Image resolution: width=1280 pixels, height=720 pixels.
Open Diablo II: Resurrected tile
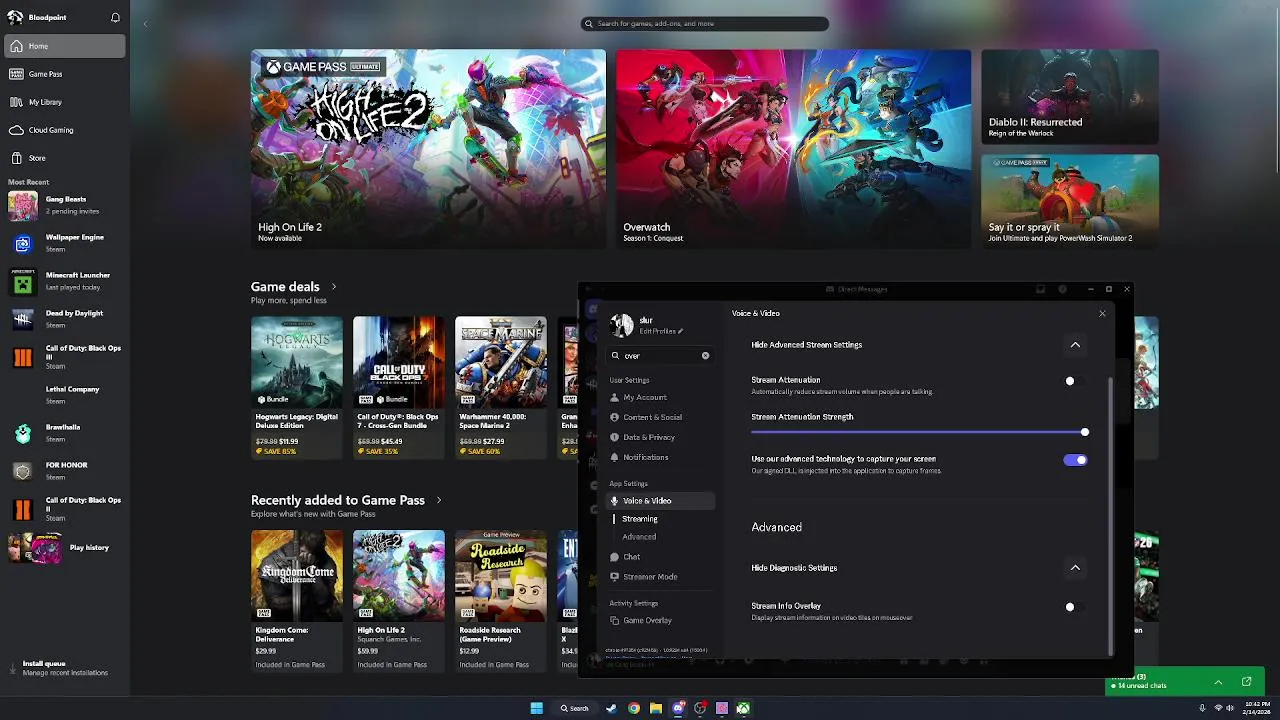tap(1070, 96)
